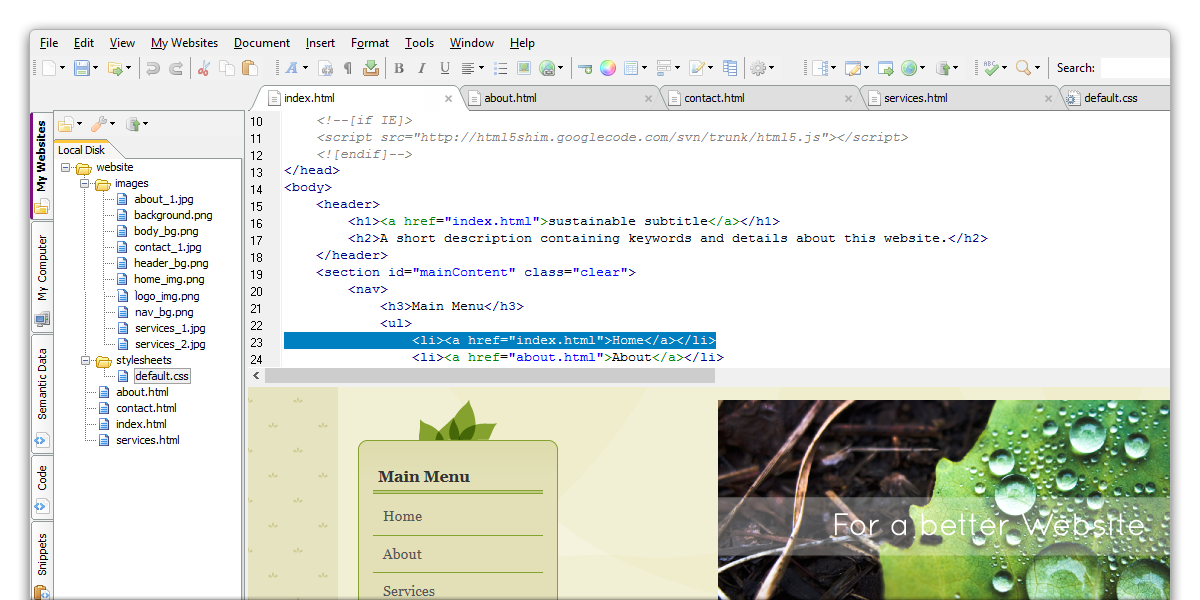The width and height of the screenshot is (1200, 600).
Task: Collapse the images folder in the file tree
Action: click(83, 183)
